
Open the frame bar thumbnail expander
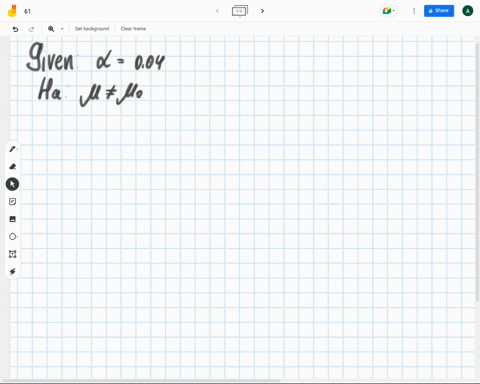coord(240,11)
